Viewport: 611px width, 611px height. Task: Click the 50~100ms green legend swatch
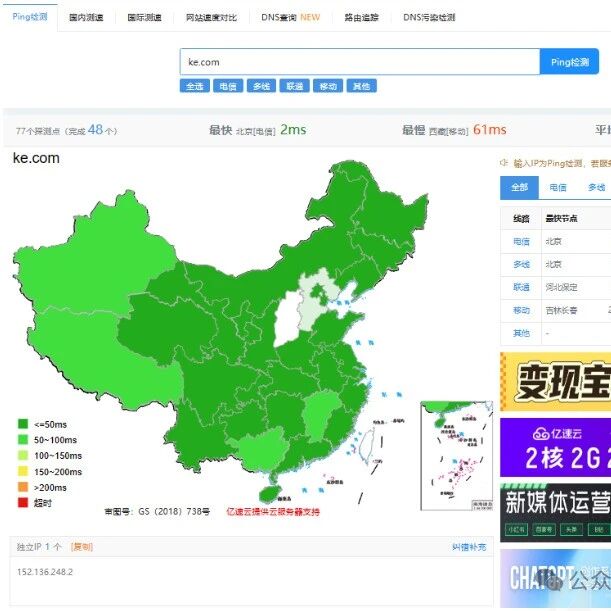tap(23, 440)
